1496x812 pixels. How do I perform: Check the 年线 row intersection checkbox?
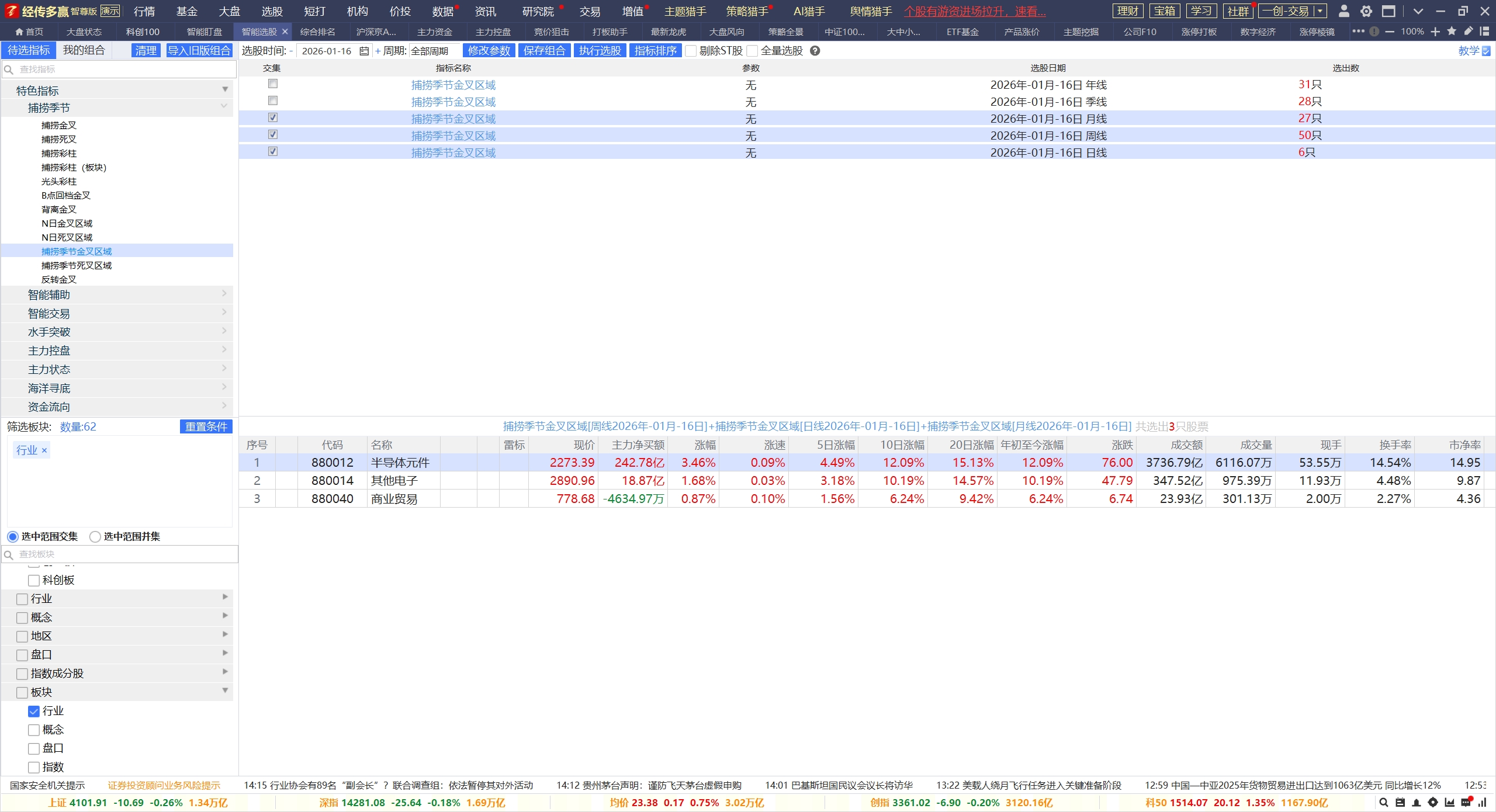click(x=272, y=84)
